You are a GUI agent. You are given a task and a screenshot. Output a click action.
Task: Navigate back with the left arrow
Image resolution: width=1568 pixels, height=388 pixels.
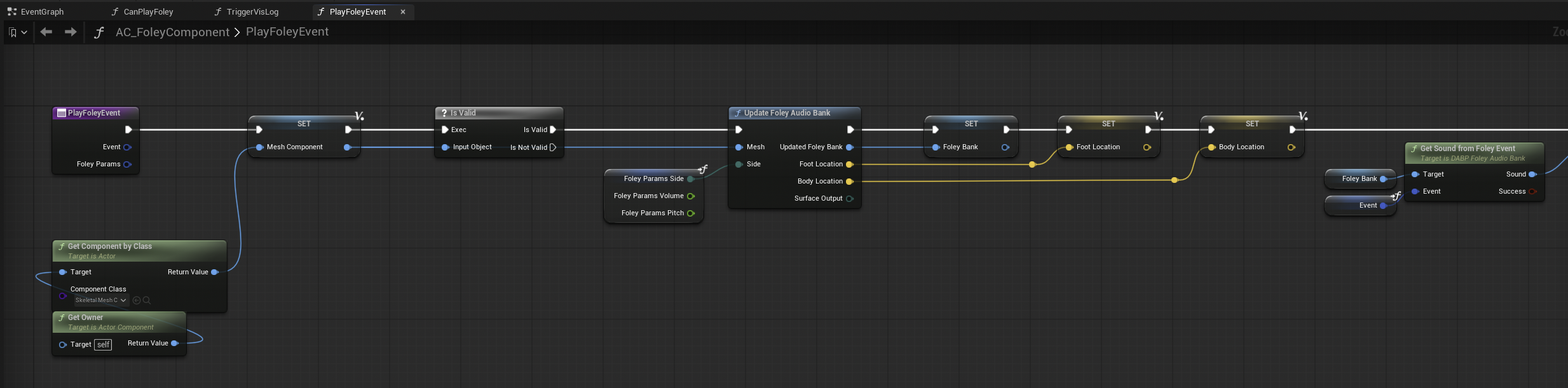point(46,32)
